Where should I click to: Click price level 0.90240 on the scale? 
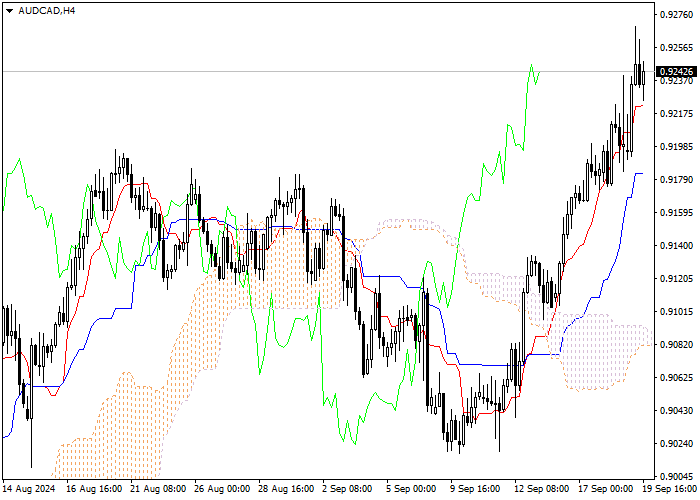(676, 444)
